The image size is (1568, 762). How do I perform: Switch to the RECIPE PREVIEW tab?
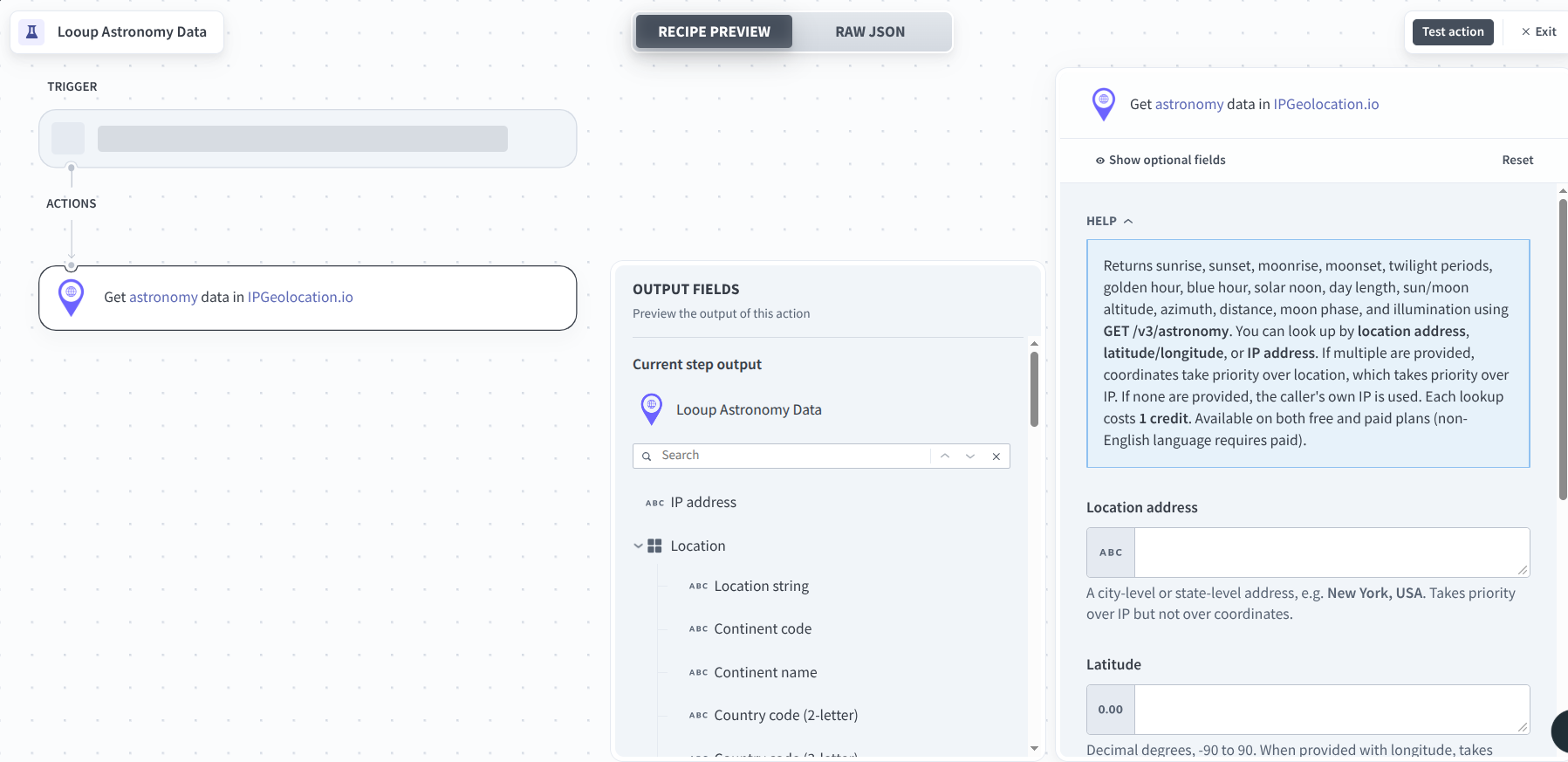pos(714,32)
